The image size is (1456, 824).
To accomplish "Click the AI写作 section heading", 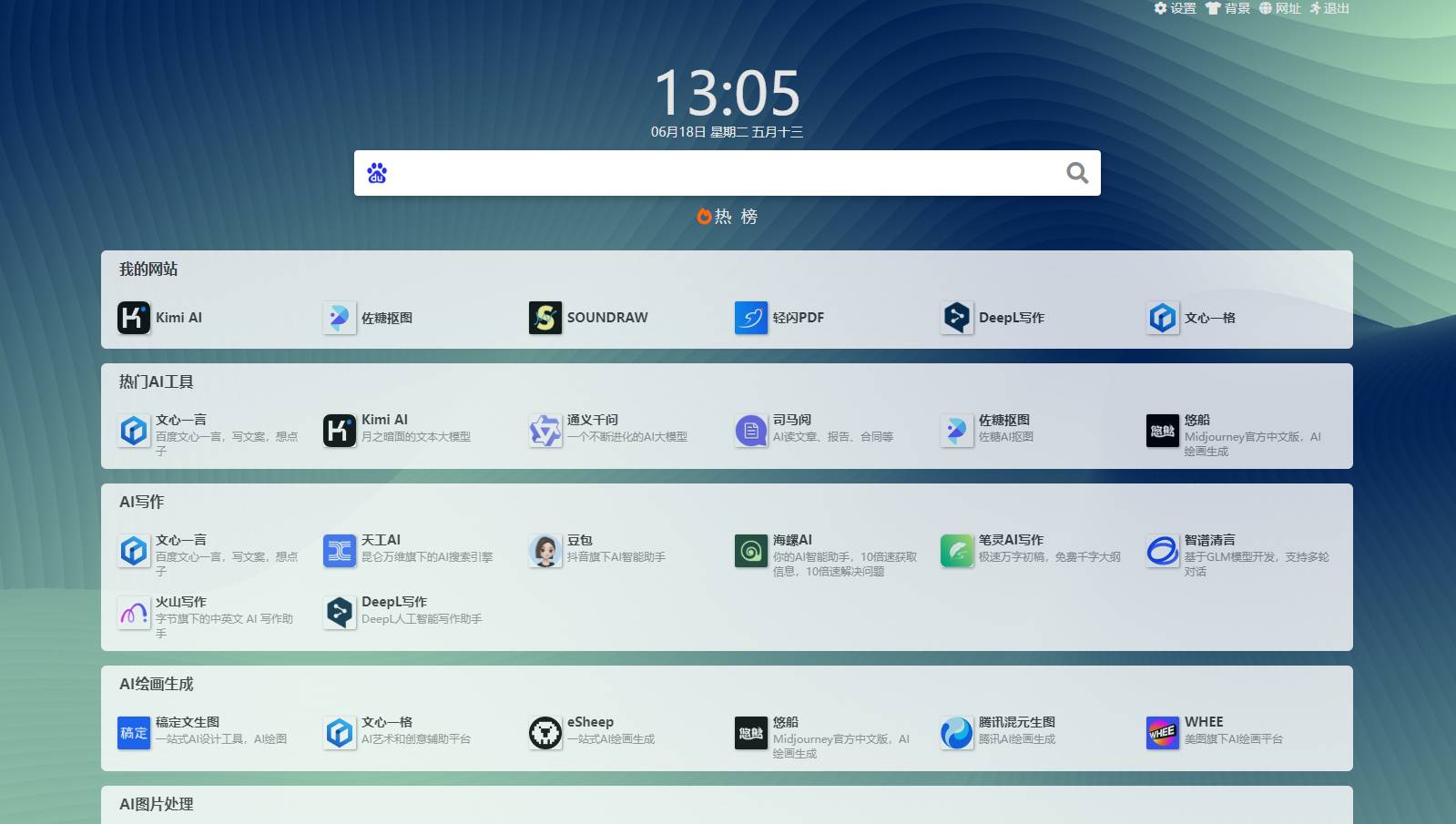I will (142, 503).
